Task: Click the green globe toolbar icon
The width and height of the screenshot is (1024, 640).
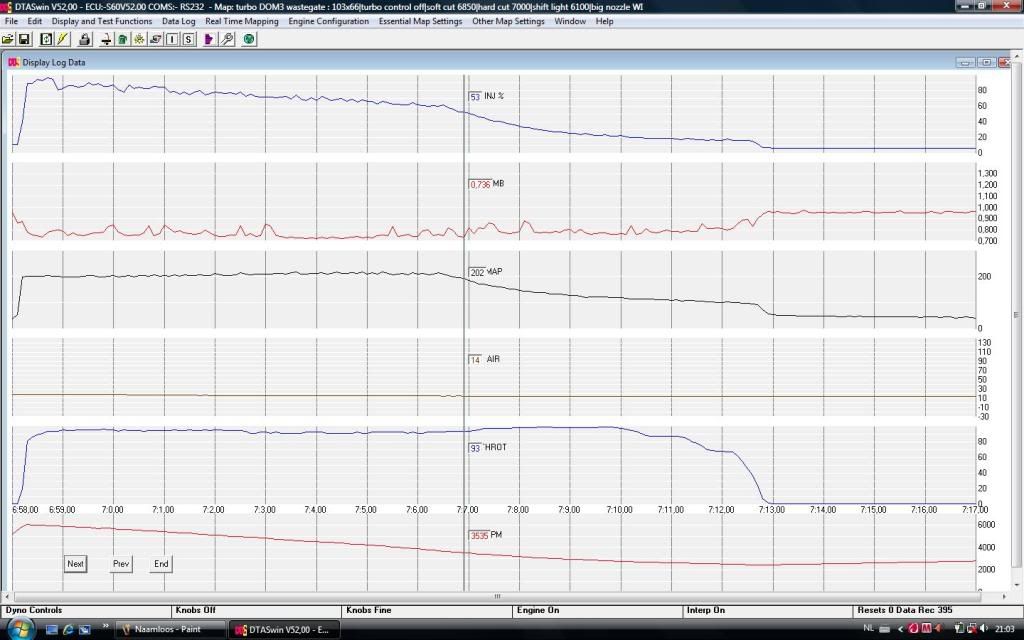Action: tap(248, 39)
